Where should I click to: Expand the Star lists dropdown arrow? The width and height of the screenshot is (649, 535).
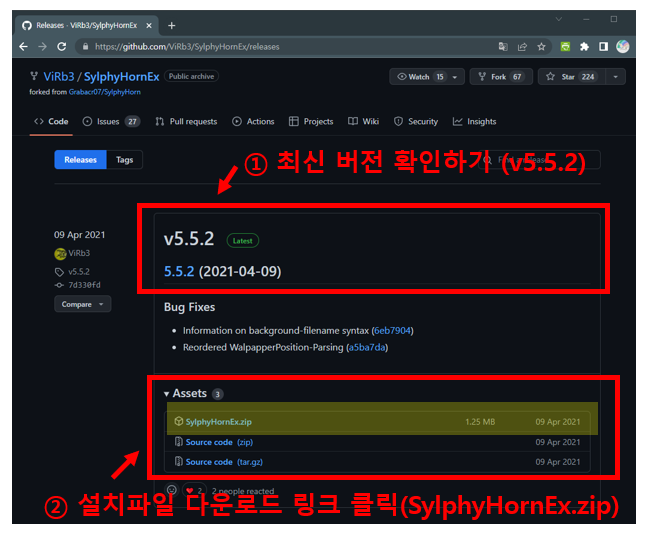(x=615, y=77)
